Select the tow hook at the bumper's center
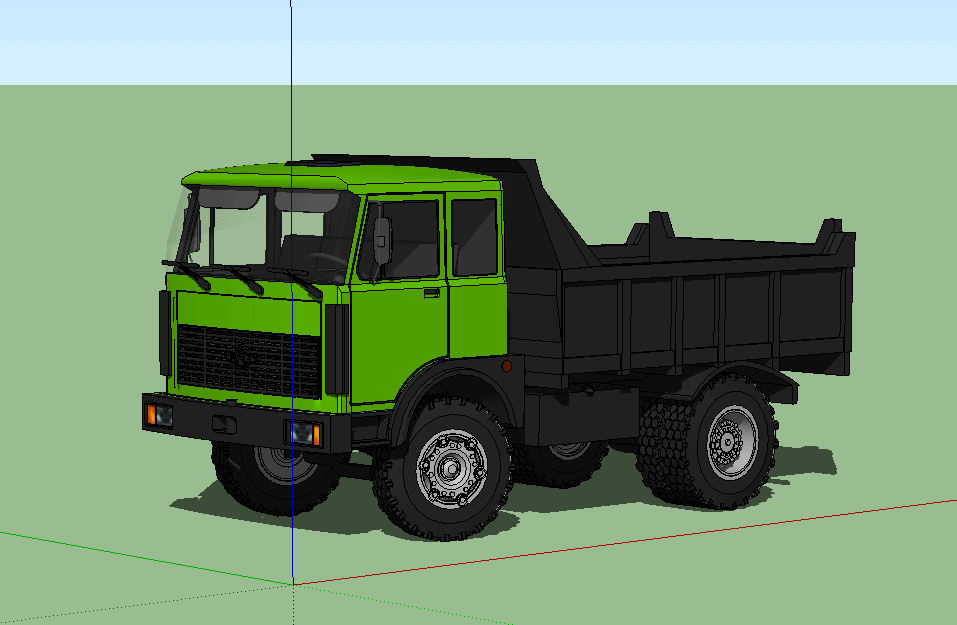 224,424
